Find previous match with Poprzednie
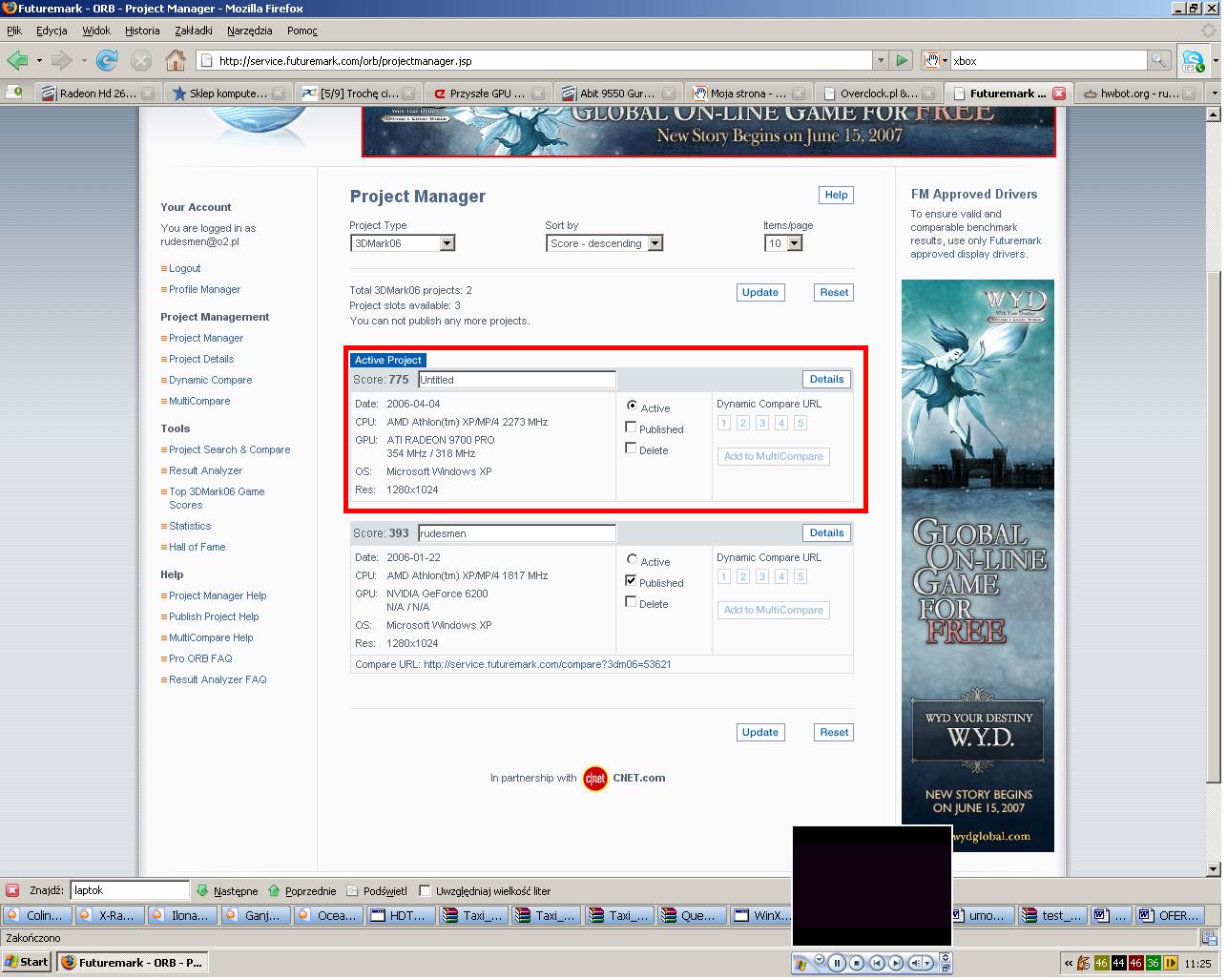1227x980 pixels. pyautogui.click(x=302, y=890)
